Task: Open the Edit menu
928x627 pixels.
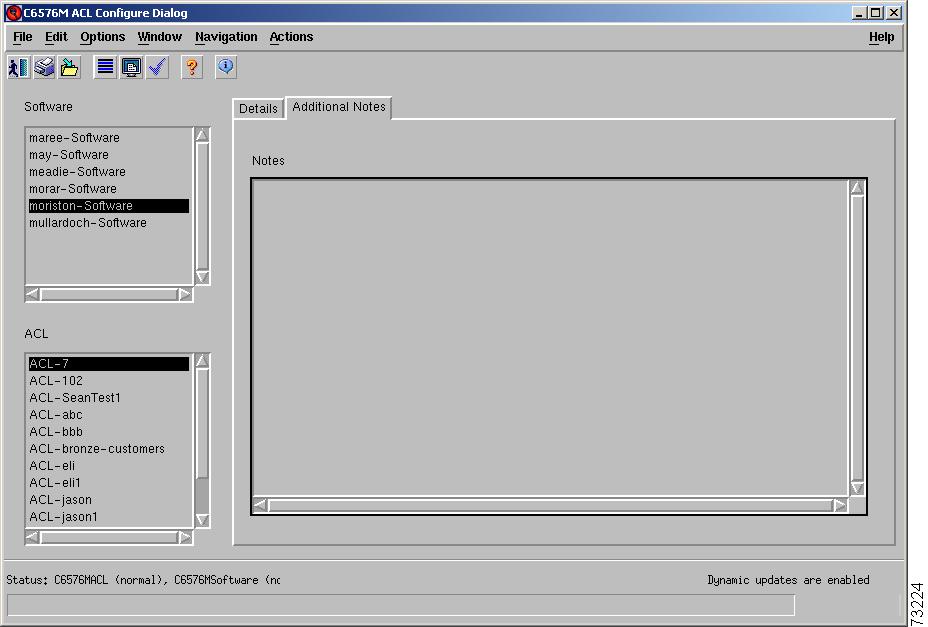Action: pyautogui.click(x=56, y=37)
